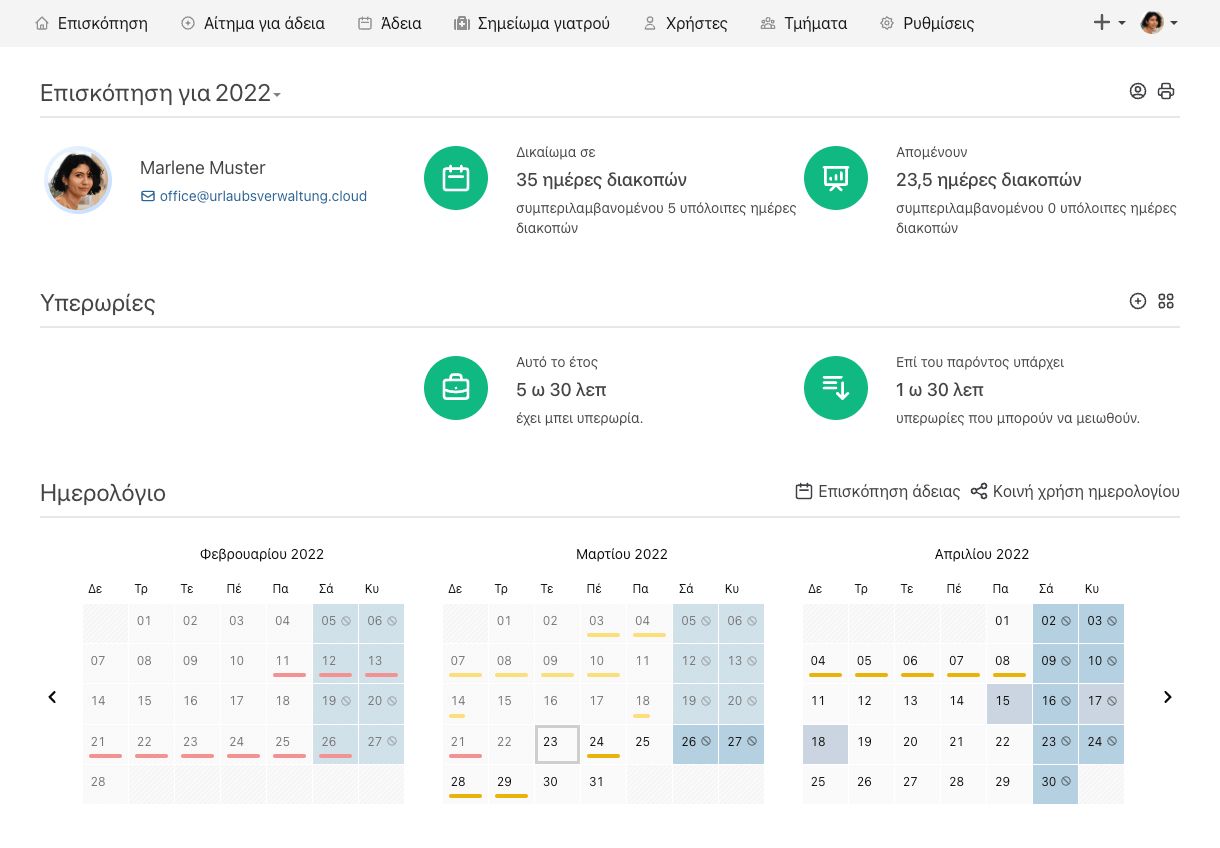Select 15 April 2022 in calendar

pyautogui.click(x=1010, y=704)
